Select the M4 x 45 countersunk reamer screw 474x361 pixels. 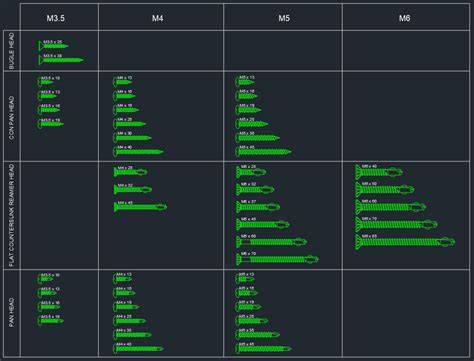pyautogui.click(x=140, y=207)
